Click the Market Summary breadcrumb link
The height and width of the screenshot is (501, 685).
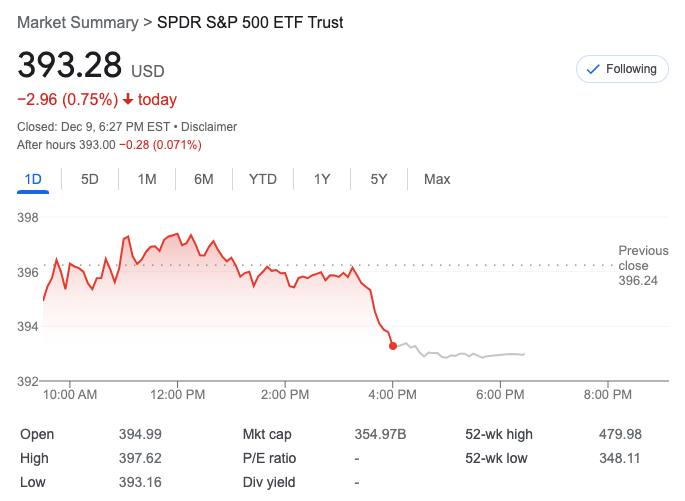pos(78,22)
